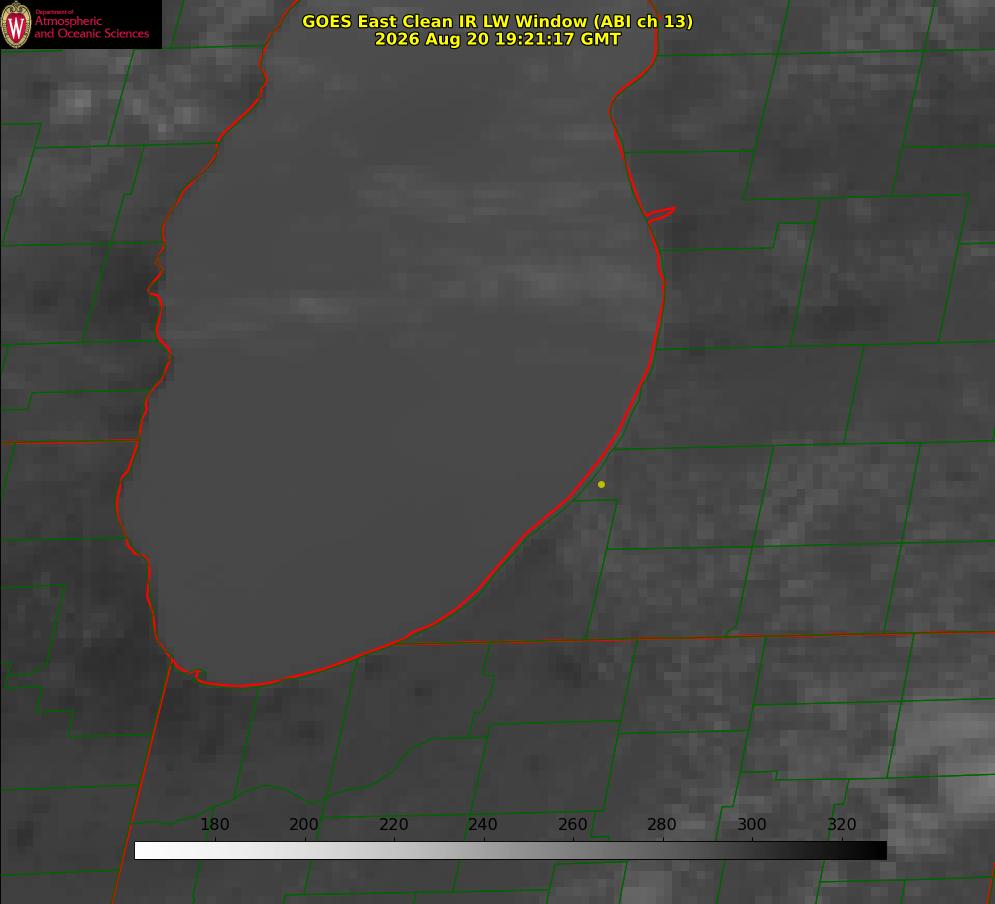Click the 300 tick label on the colorbar
This screenshot has width=995, height=904.
pos(752,824)
